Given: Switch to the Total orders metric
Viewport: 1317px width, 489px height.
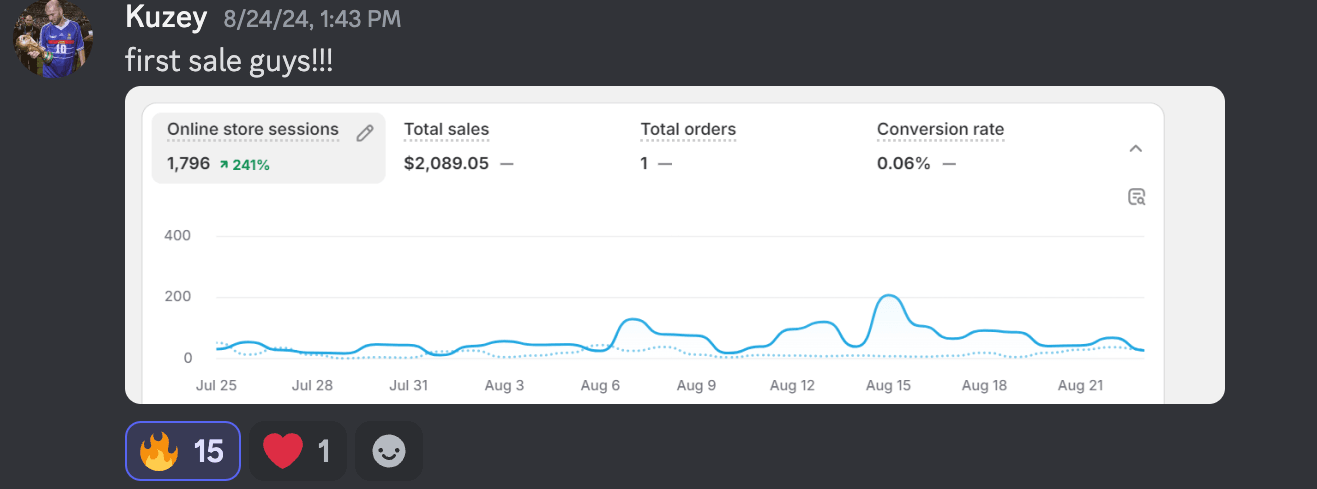Looking at the screenshot, I should (688, 130).
